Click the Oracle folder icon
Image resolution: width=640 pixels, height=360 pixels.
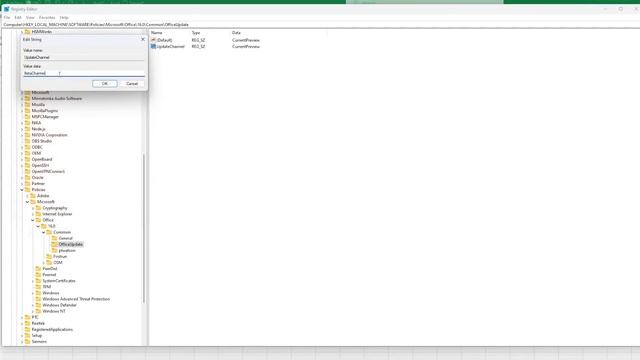27,178
